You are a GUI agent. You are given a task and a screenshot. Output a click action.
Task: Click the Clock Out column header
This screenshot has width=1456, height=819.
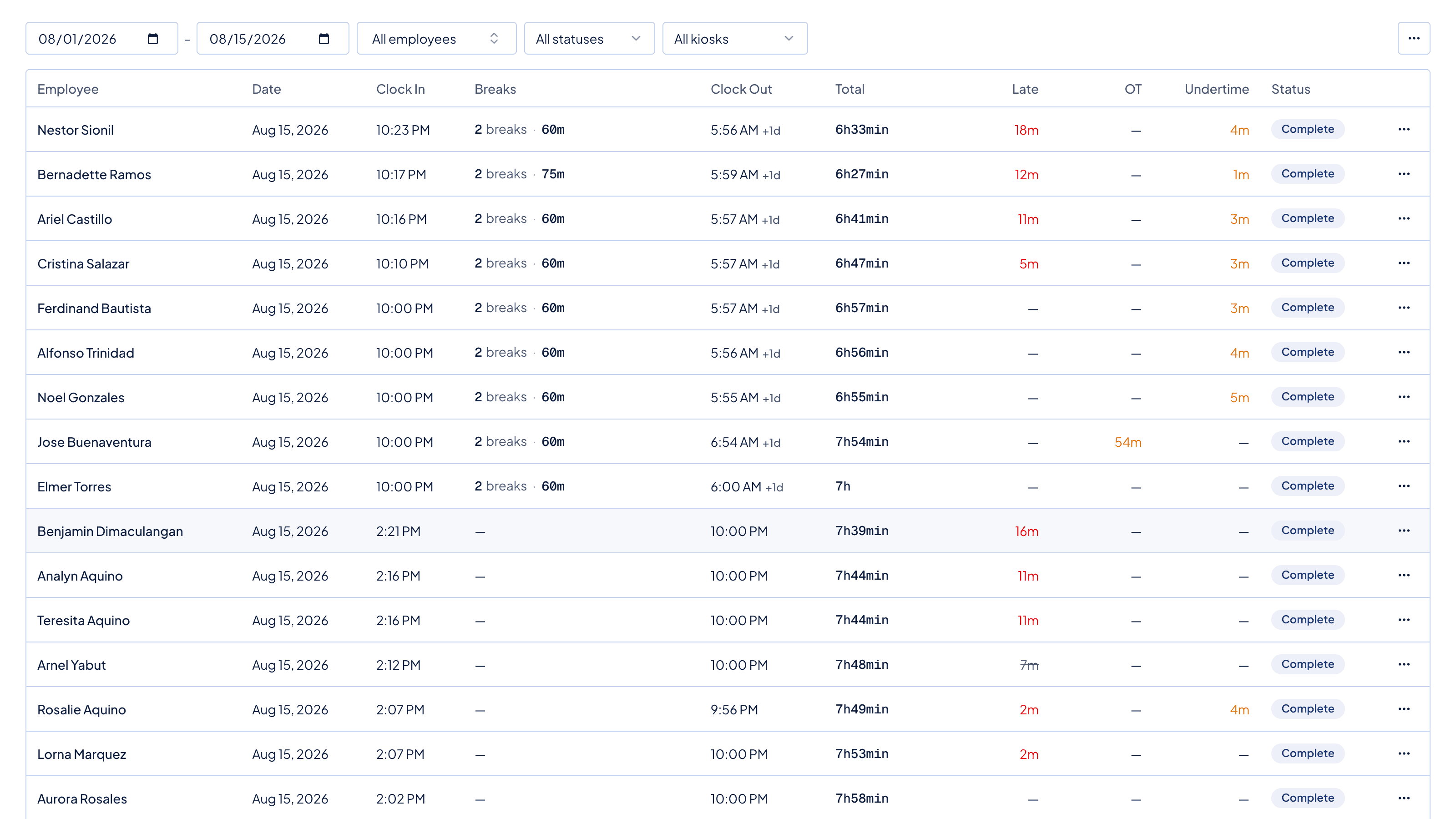(x=741, y=89)
